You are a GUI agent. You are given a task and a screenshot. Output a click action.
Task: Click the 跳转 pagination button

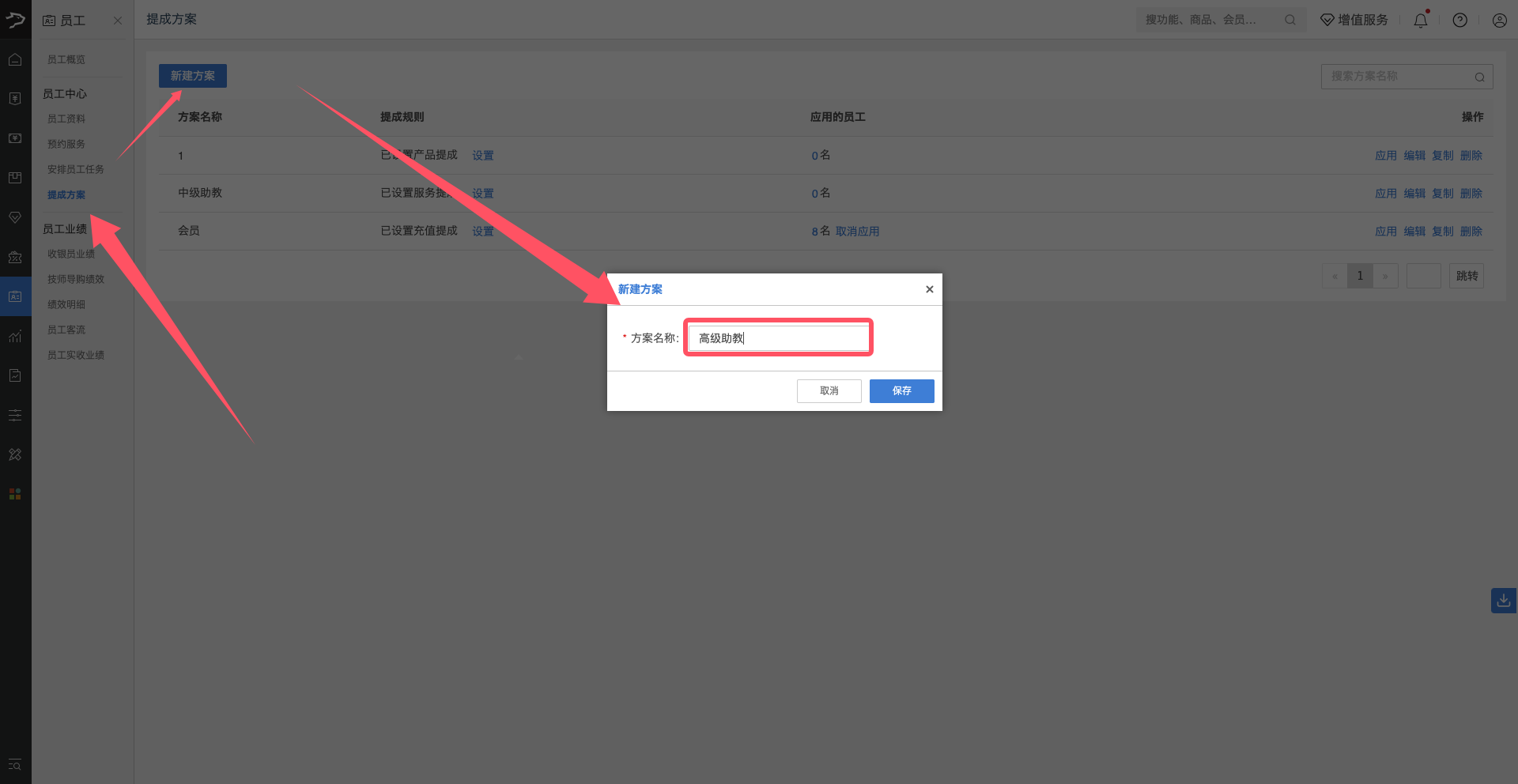point(1467,276)
